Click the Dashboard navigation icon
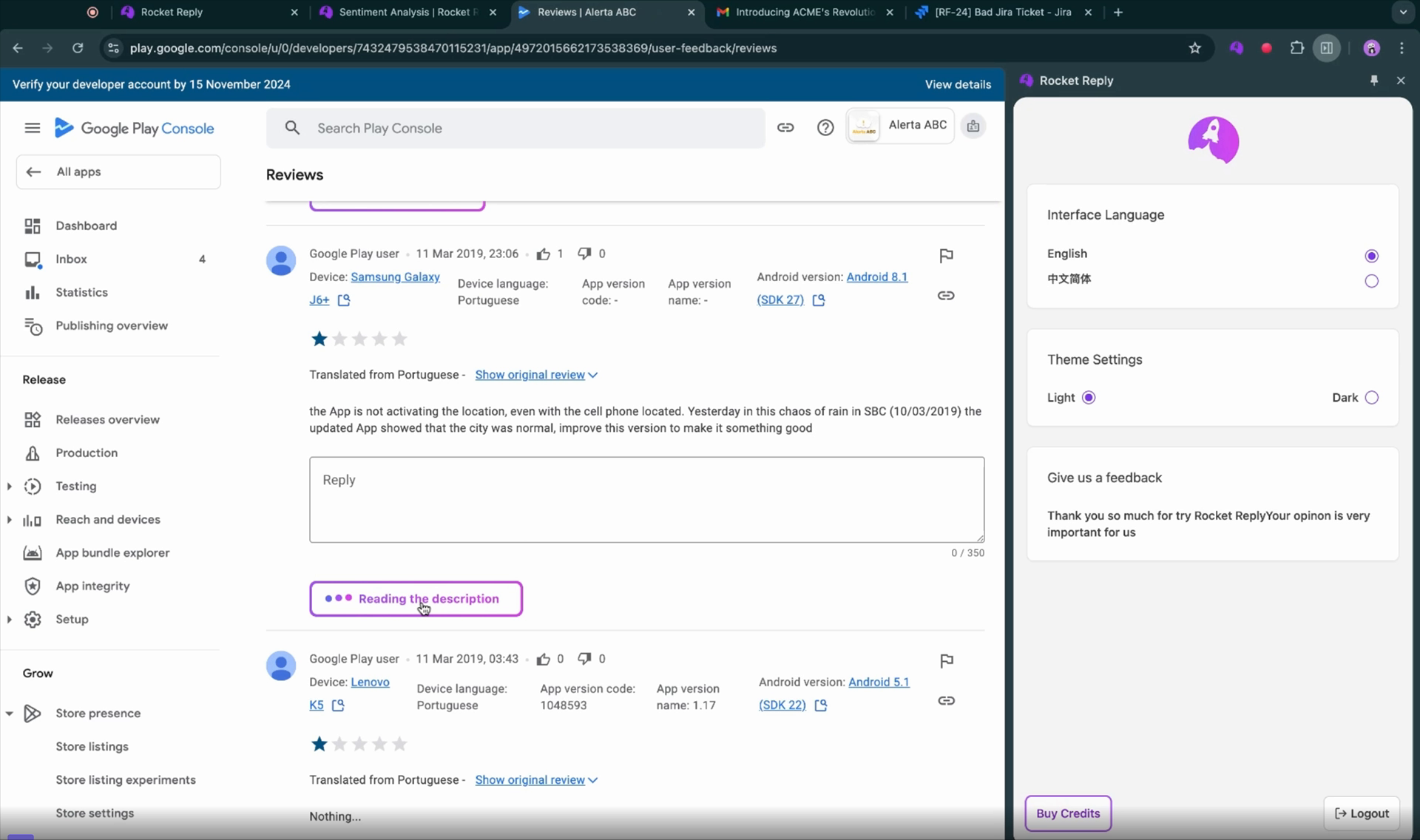Image resolution: width=1420 pixels, height=840 pixels. click(x=32, y=225)
